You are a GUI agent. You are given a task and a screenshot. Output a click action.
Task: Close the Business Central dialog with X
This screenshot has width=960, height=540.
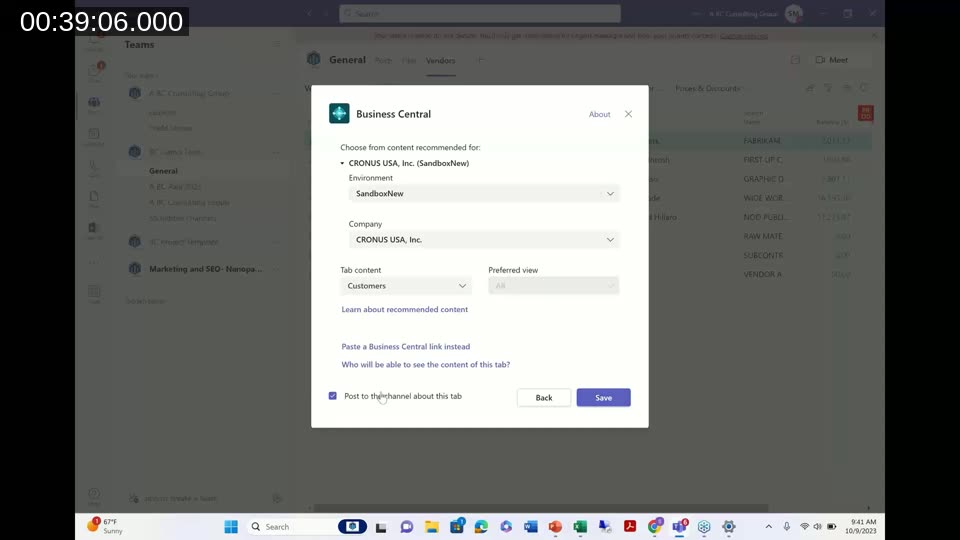point(628,114)
